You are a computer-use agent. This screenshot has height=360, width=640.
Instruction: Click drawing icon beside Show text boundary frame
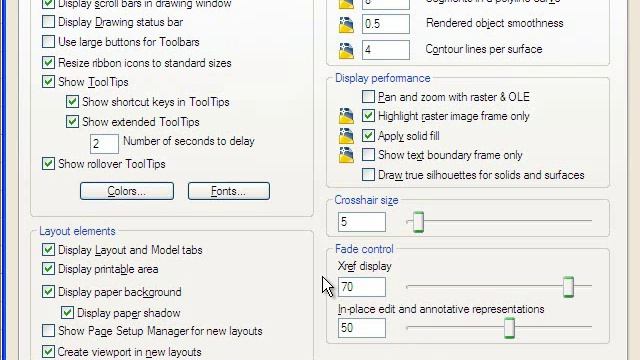point(346,155)
